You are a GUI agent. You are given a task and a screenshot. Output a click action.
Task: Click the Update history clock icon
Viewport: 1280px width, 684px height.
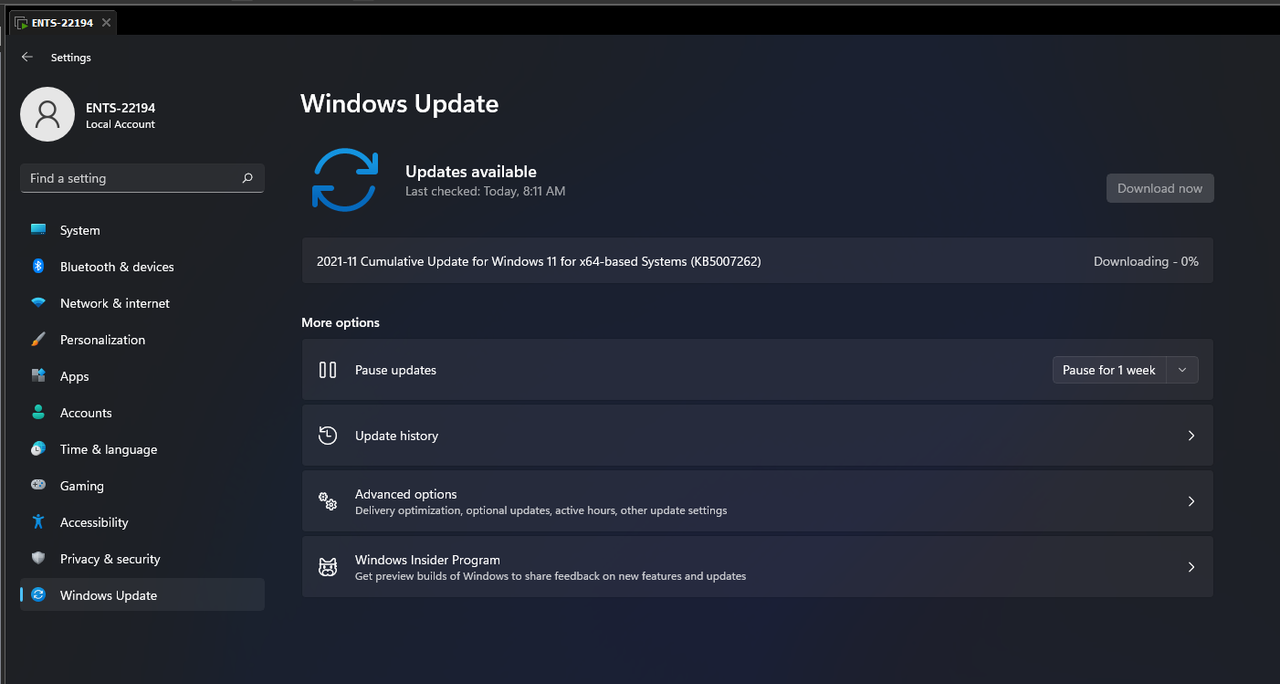[327, 435]
